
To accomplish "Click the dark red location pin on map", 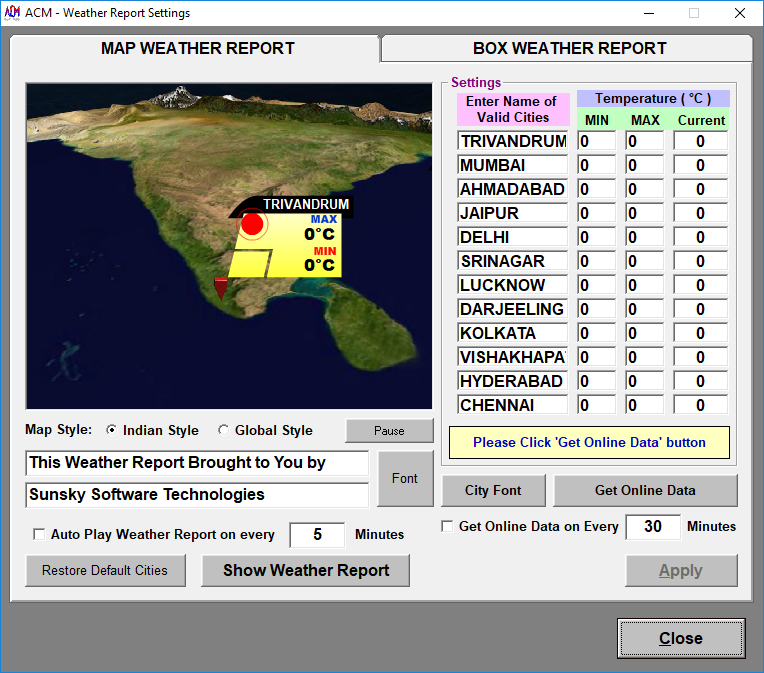I will [221, 288].
